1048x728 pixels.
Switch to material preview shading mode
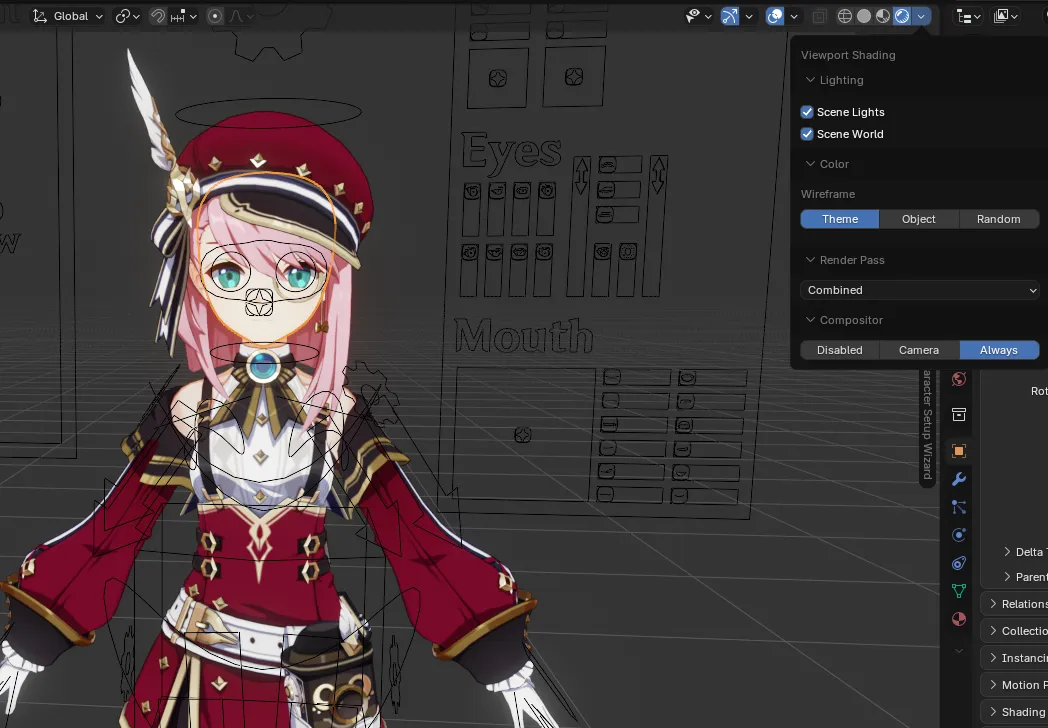tap(883, 16)
